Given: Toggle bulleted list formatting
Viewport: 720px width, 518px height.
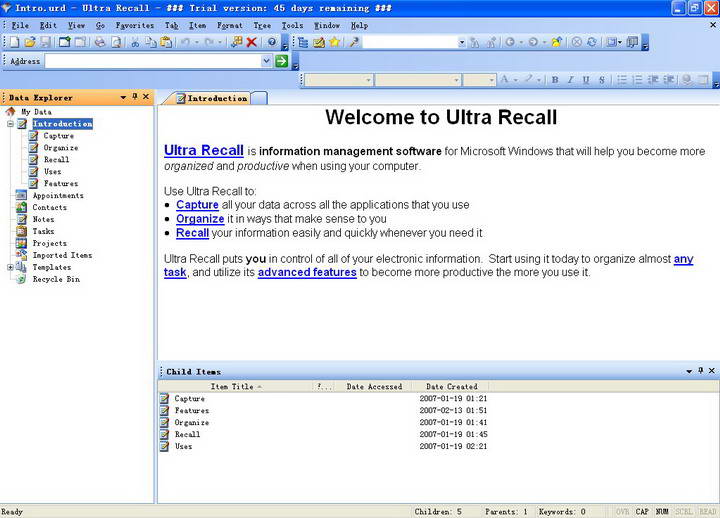Looking at the screenshot, I should (x=622, y=80).
